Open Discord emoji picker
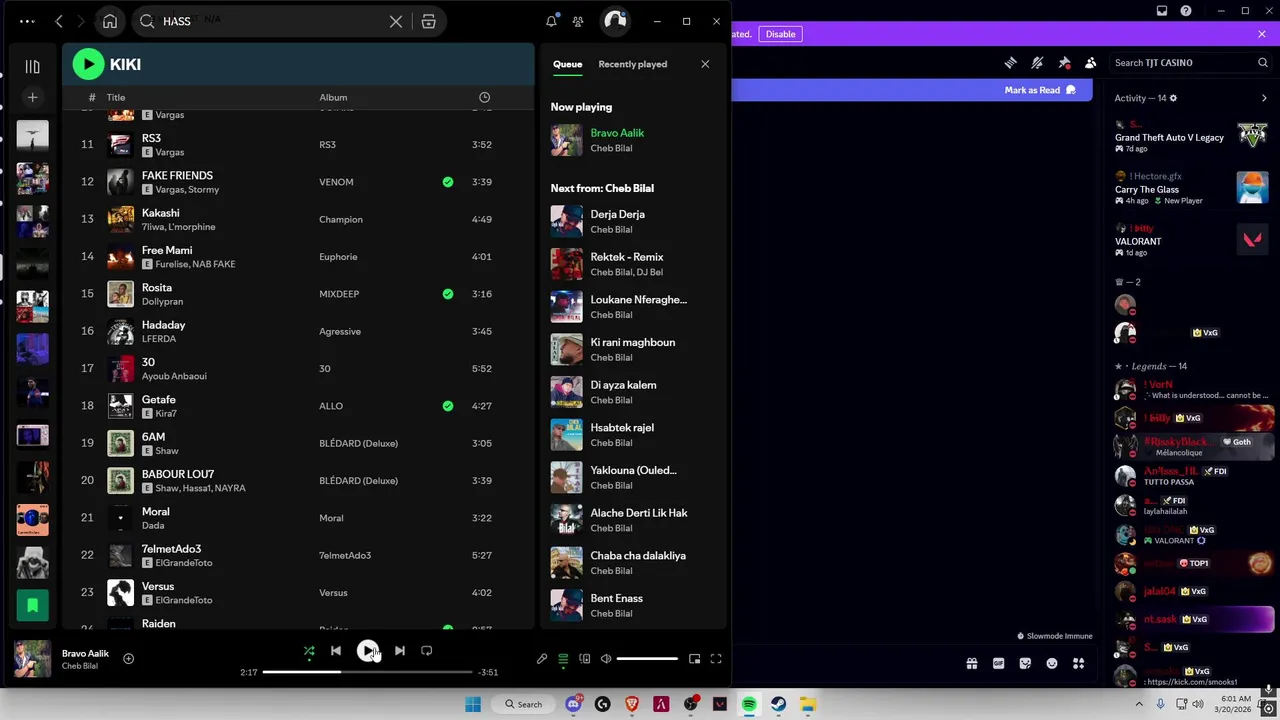 click(x=1052, y=663)
